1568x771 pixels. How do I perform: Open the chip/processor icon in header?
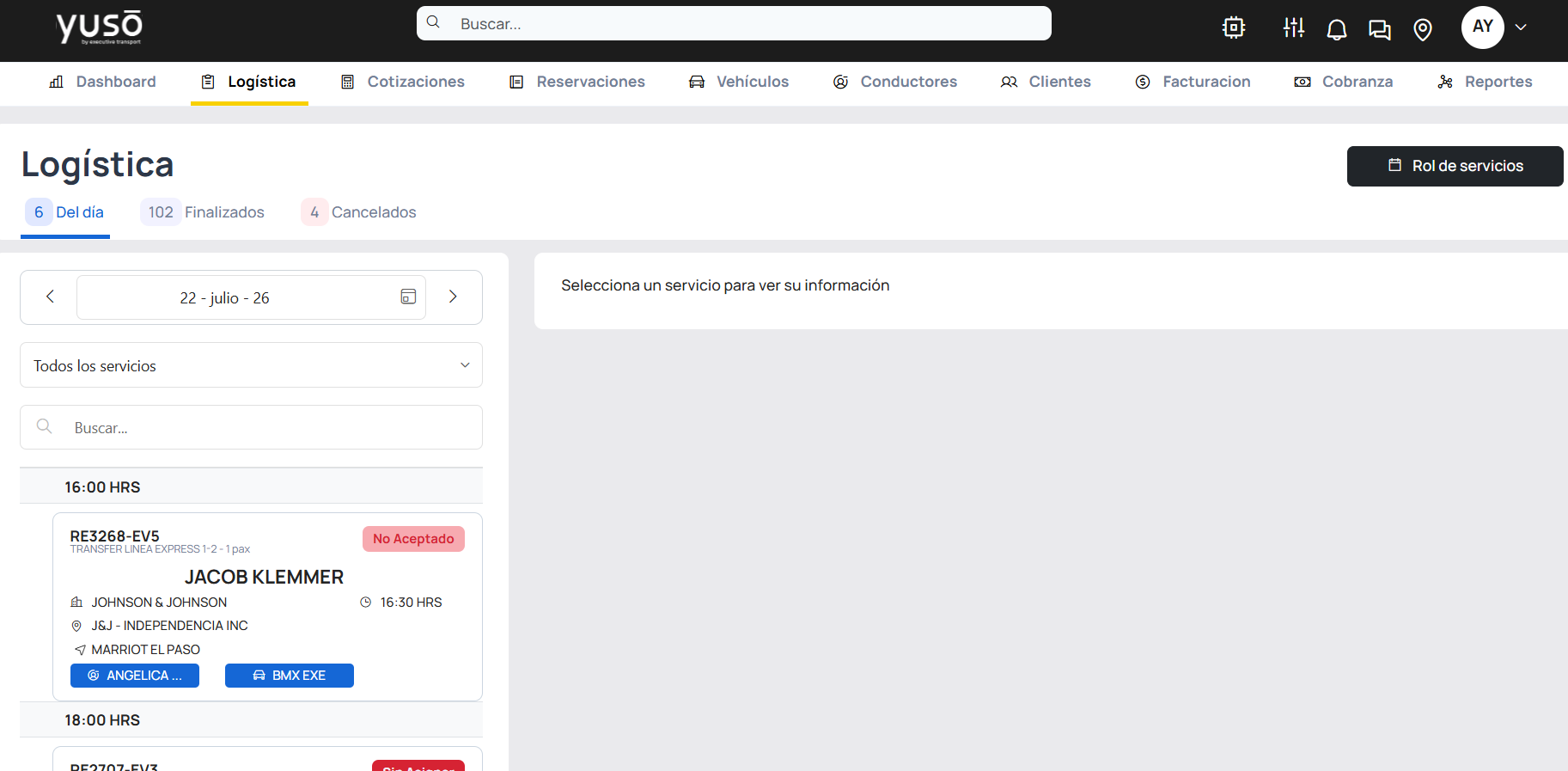click(1234, 28)
